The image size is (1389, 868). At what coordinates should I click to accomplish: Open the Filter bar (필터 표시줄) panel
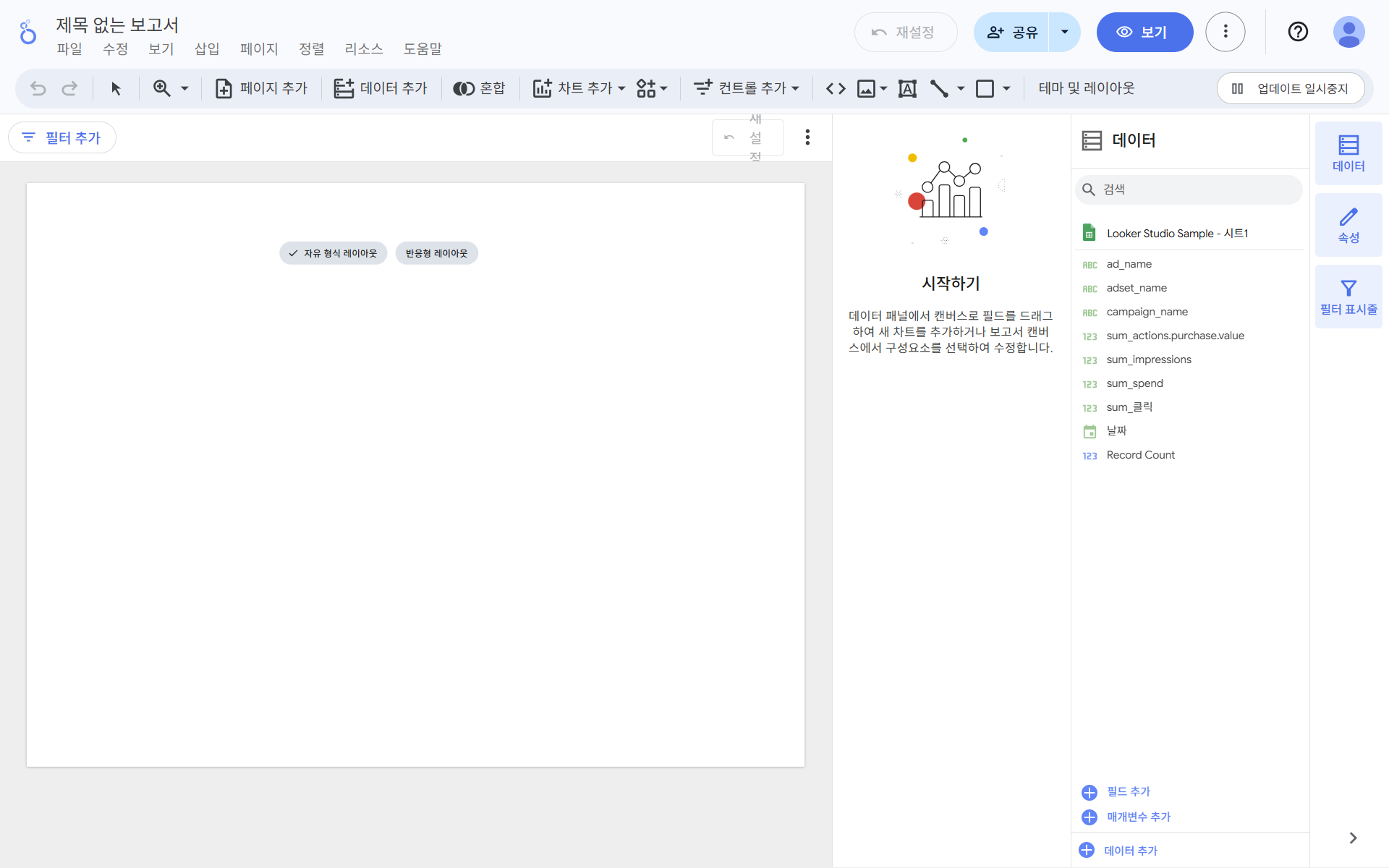pos(1348,297)
